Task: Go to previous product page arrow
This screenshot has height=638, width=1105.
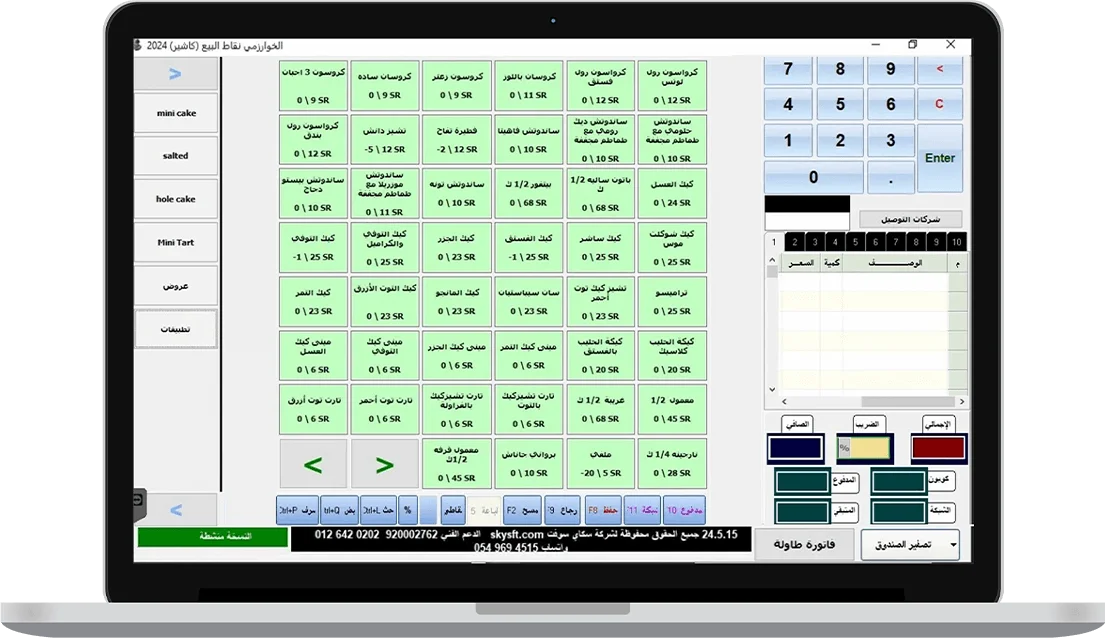Action: pos(313,465)
